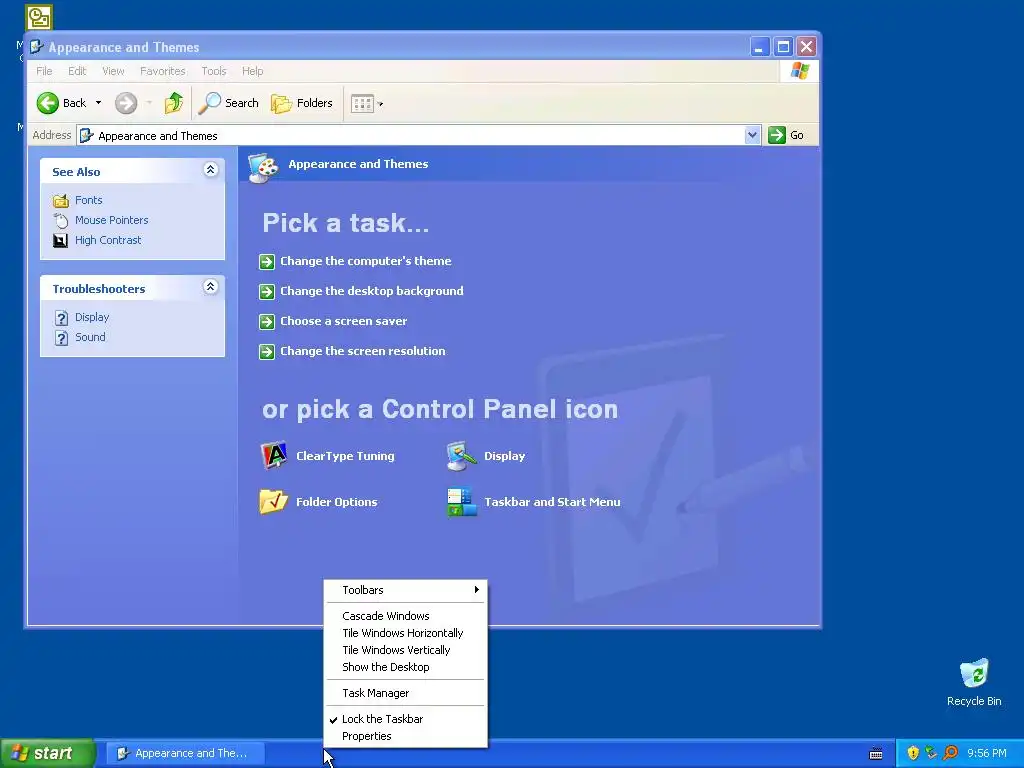Click Display troubleshooter question-mark icon
Viewport: 1024px width, 768px height.
tap(61, 318)
